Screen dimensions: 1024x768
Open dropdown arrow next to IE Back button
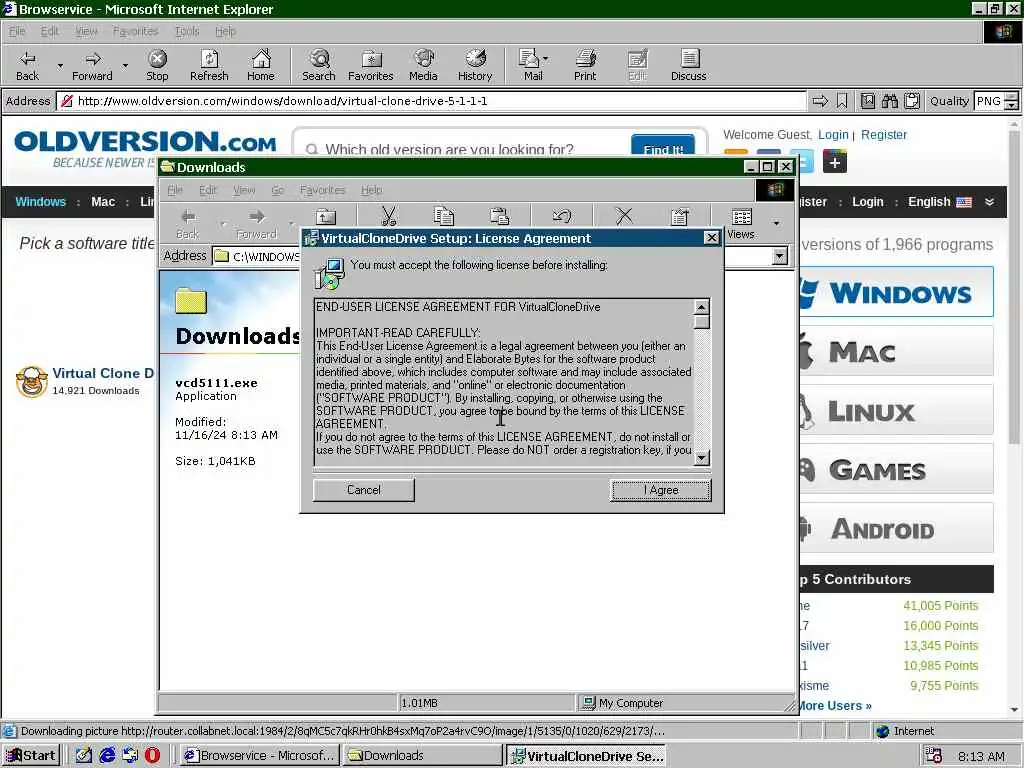(60, 66)
